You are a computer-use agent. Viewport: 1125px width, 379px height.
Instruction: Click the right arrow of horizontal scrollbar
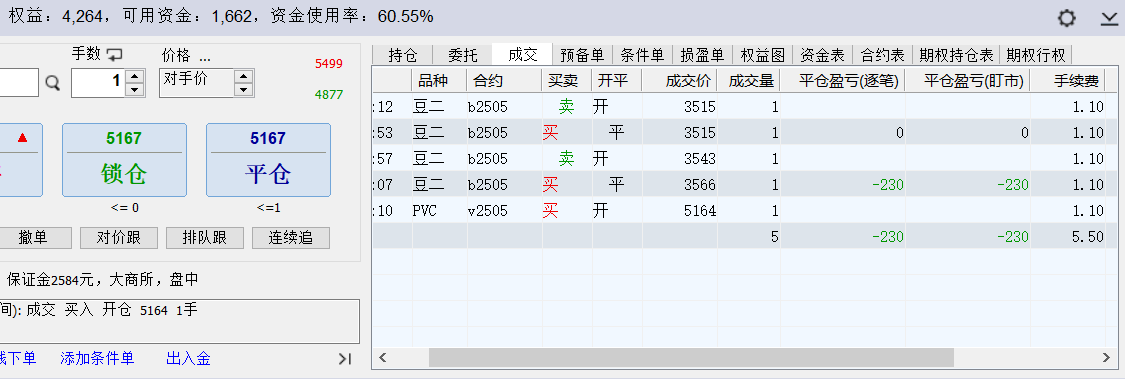click(1107, 357)
